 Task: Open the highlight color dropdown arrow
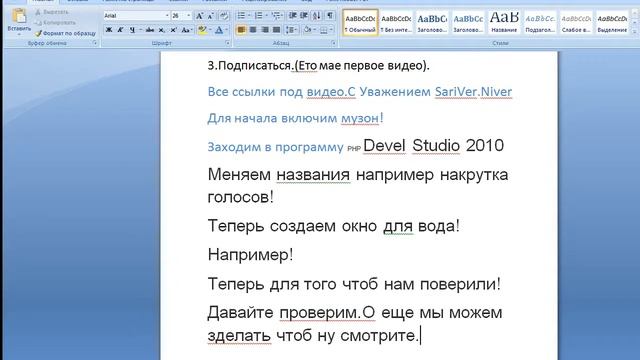click(x=210, y=30)
